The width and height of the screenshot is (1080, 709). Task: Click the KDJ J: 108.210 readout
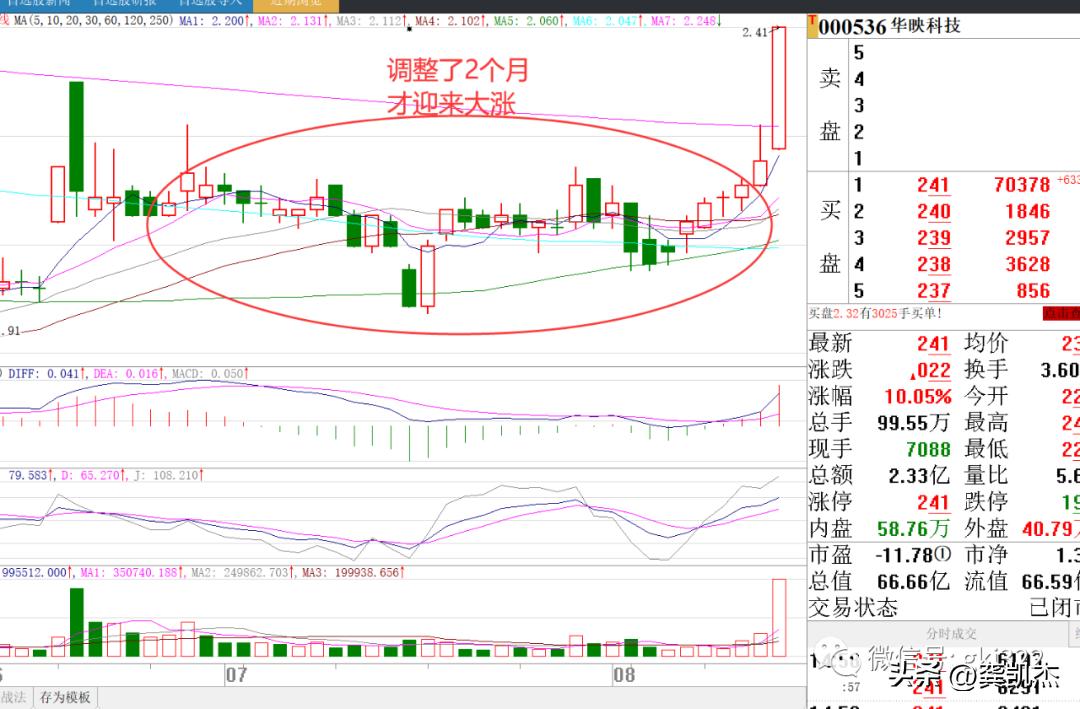167,475
